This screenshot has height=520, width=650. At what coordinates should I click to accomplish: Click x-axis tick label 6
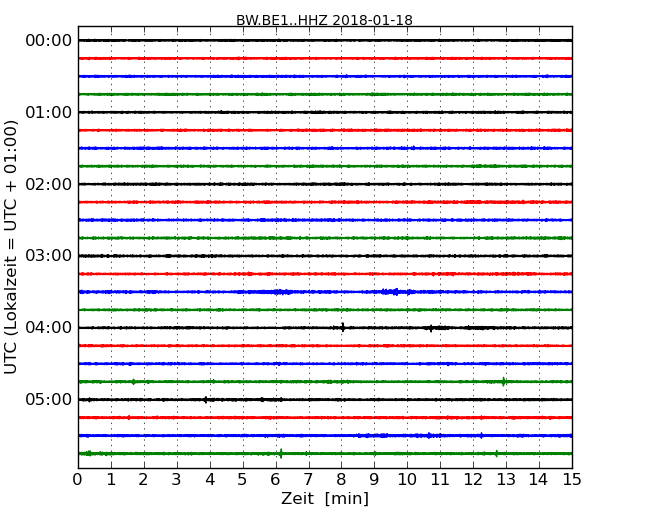click(x=275, y=480)
